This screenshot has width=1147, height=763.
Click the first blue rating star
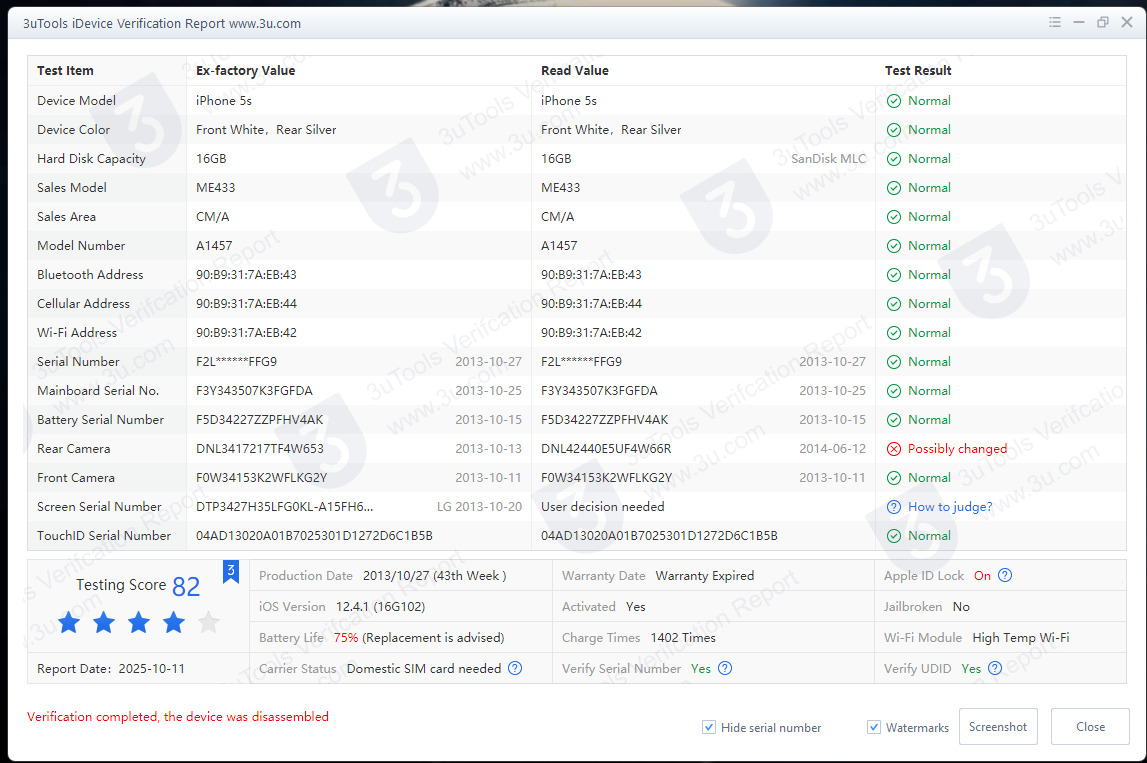pyautogui.click(x=69, y=623)
